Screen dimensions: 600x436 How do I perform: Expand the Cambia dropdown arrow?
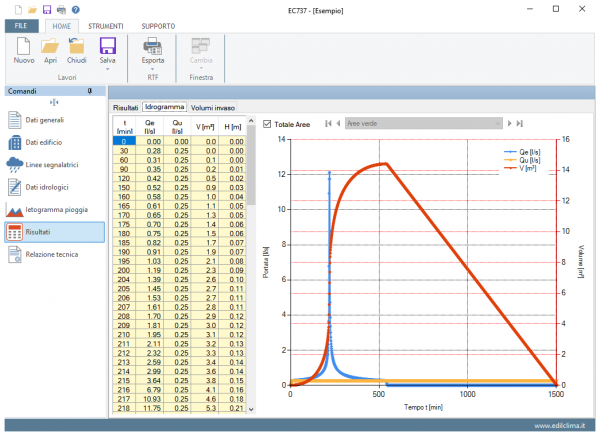point(201,69)
